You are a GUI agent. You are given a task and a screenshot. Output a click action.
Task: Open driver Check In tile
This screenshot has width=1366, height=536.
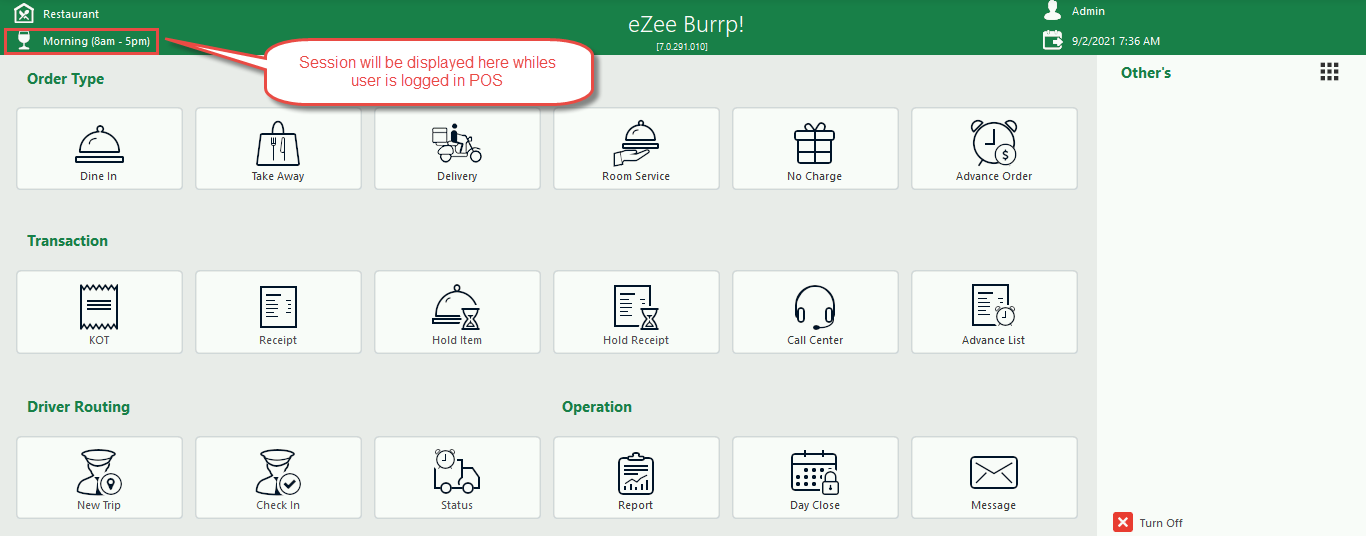coord(278,477)
